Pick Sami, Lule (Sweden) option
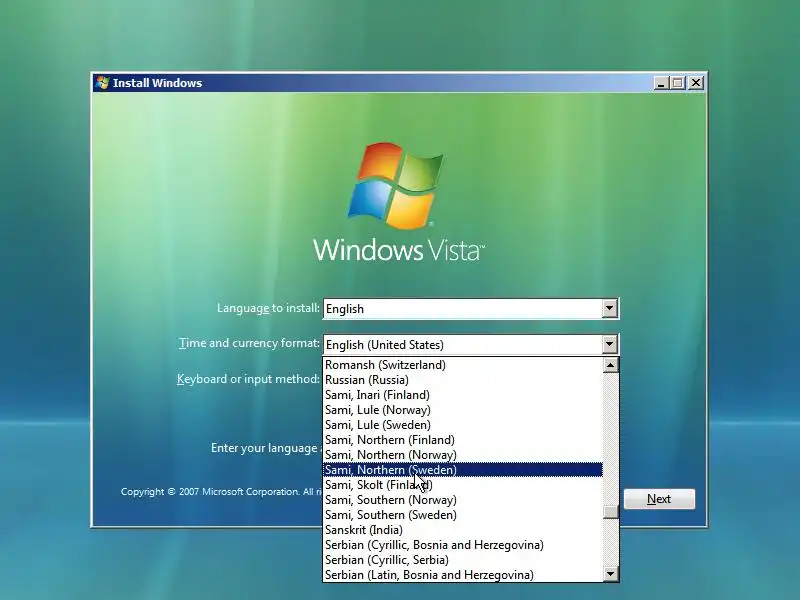The width and height of the screenshot is (800, 600). [x=463, y=425]
